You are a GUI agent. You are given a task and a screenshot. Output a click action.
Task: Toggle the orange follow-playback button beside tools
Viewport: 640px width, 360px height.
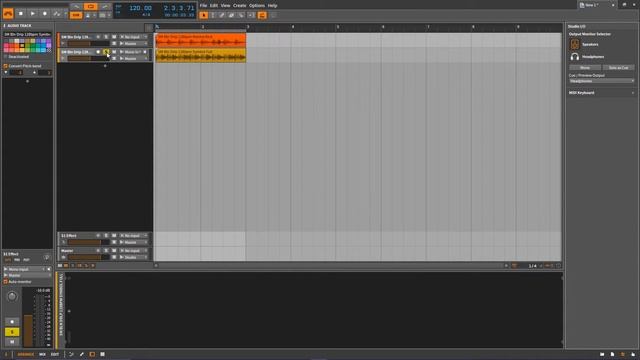(x=262, y=15)
